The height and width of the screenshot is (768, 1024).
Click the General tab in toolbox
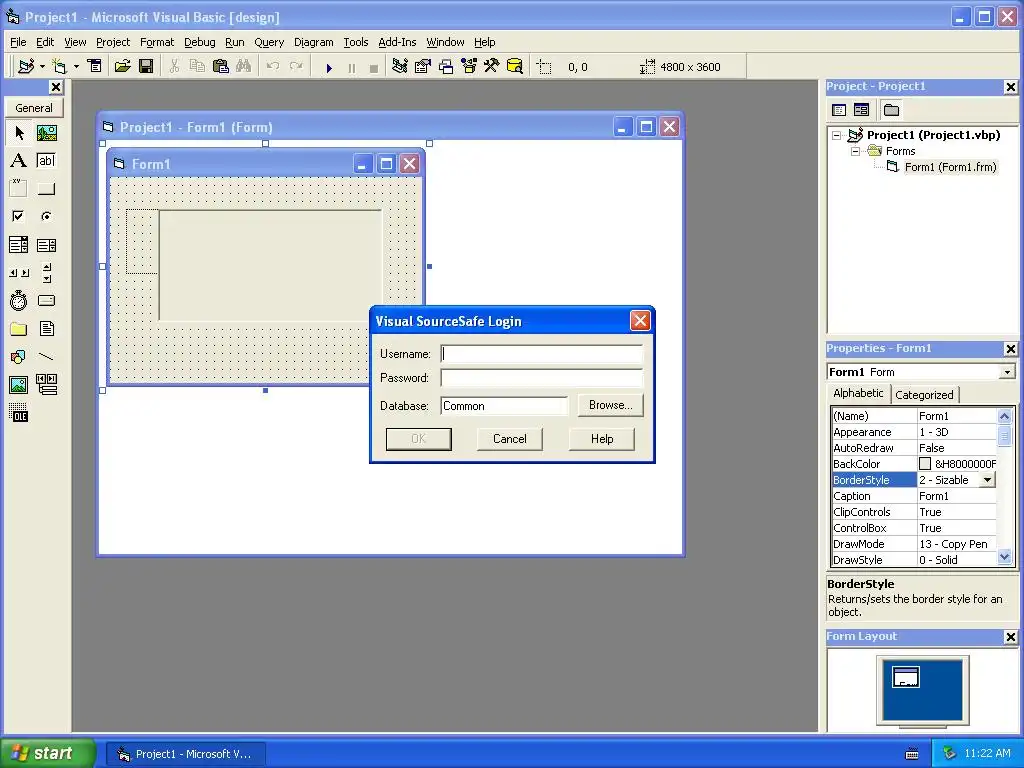coord(34,108)
